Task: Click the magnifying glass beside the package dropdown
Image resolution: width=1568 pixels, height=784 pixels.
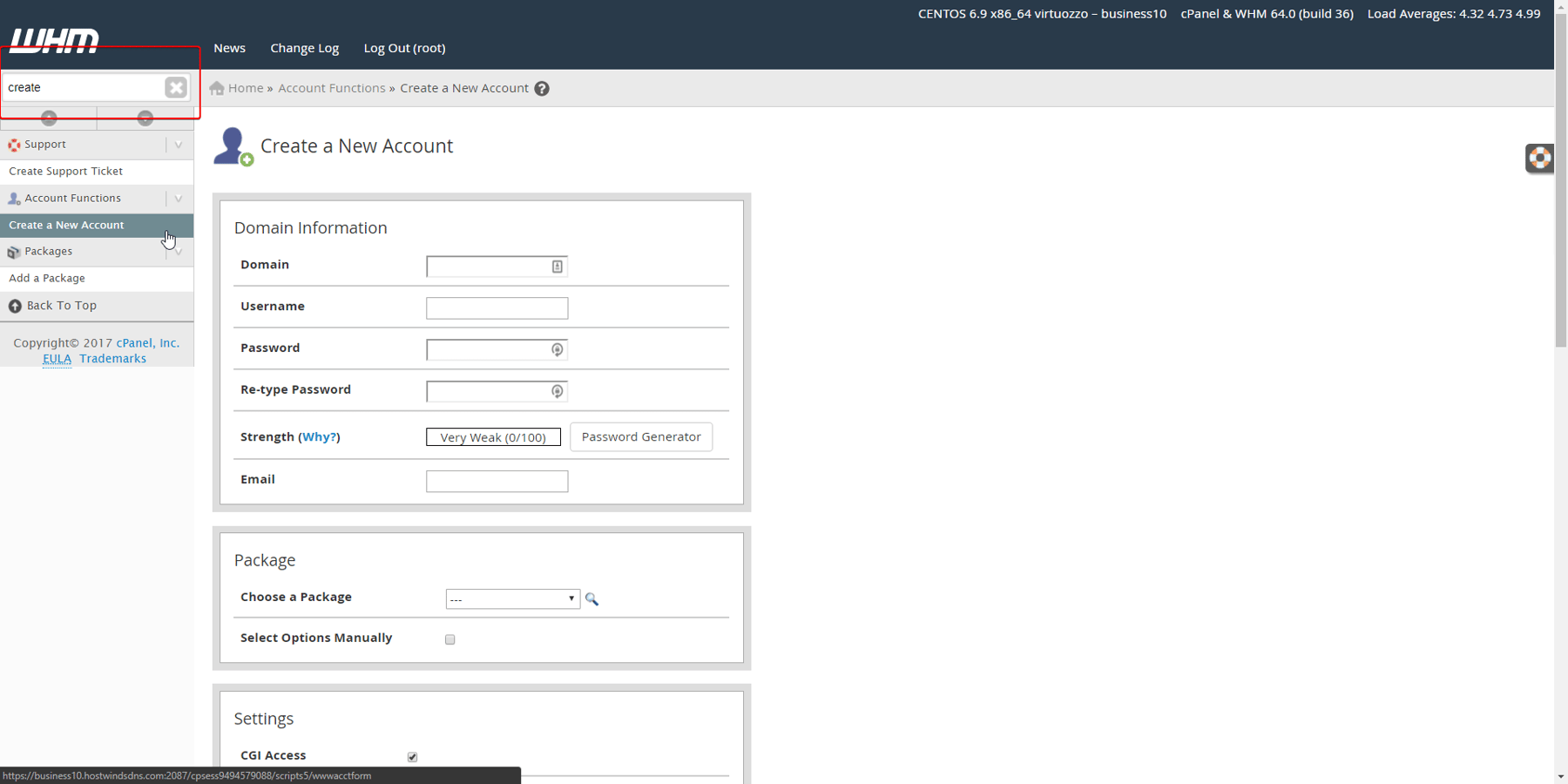Action: [591, 599]
